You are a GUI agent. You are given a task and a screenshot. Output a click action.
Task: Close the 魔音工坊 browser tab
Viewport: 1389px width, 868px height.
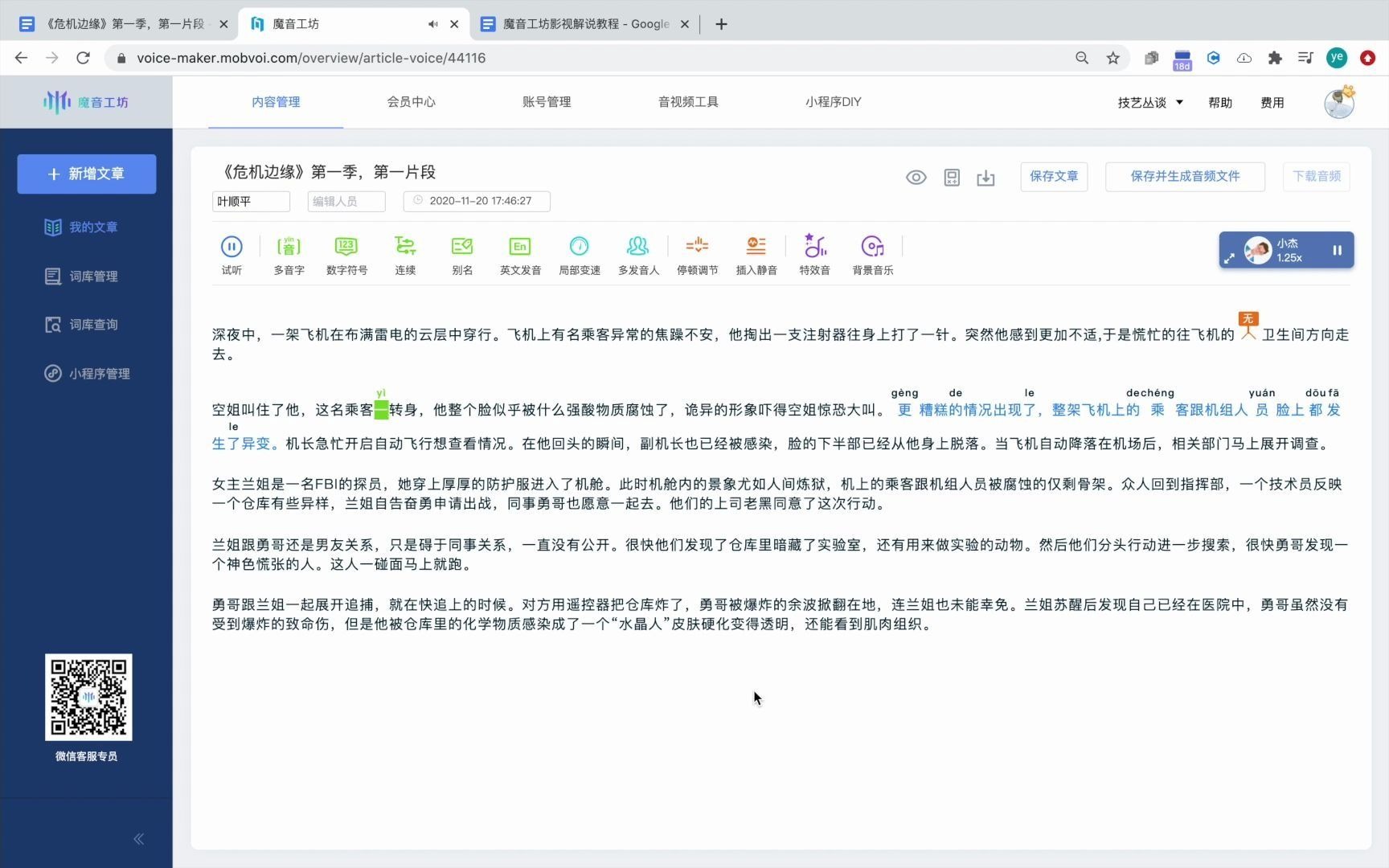click(454, 24)
